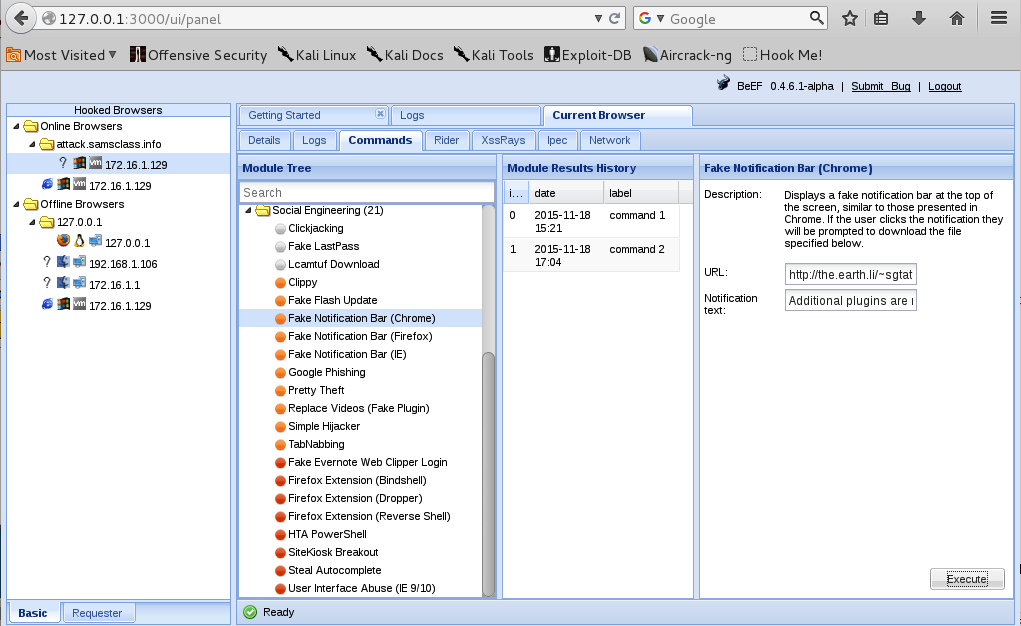The width and height of the screenshot is (1021, 626).
Task: Collapse the 127.0.0.1 offline folder
Action: pos(32,222)
